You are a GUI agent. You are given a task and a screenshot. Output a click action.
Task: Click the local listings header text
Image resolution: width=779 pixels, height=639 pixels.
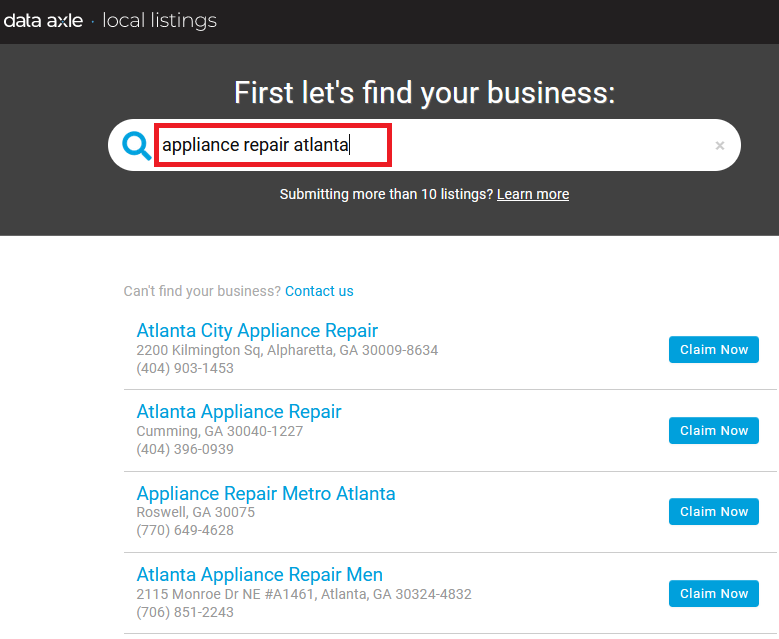[159, 21]
